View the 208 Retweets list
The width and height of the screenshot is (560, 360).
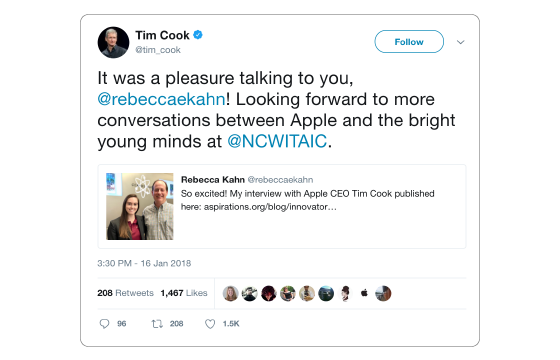(125, 293)
